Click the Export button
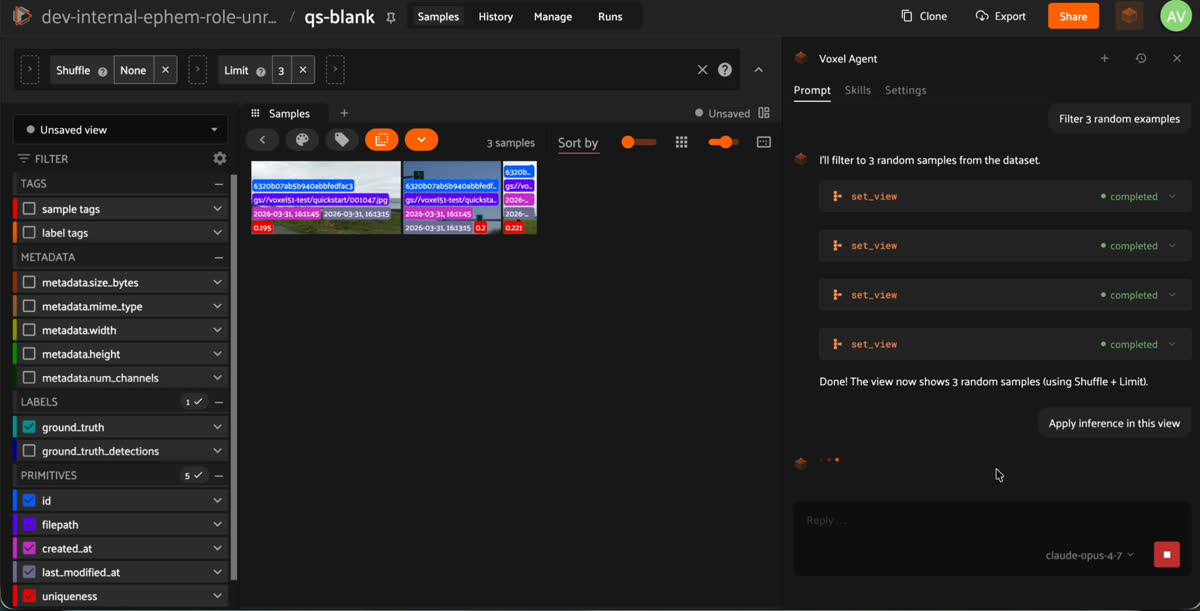1200x611 pixels. [x=1001, y=16]
